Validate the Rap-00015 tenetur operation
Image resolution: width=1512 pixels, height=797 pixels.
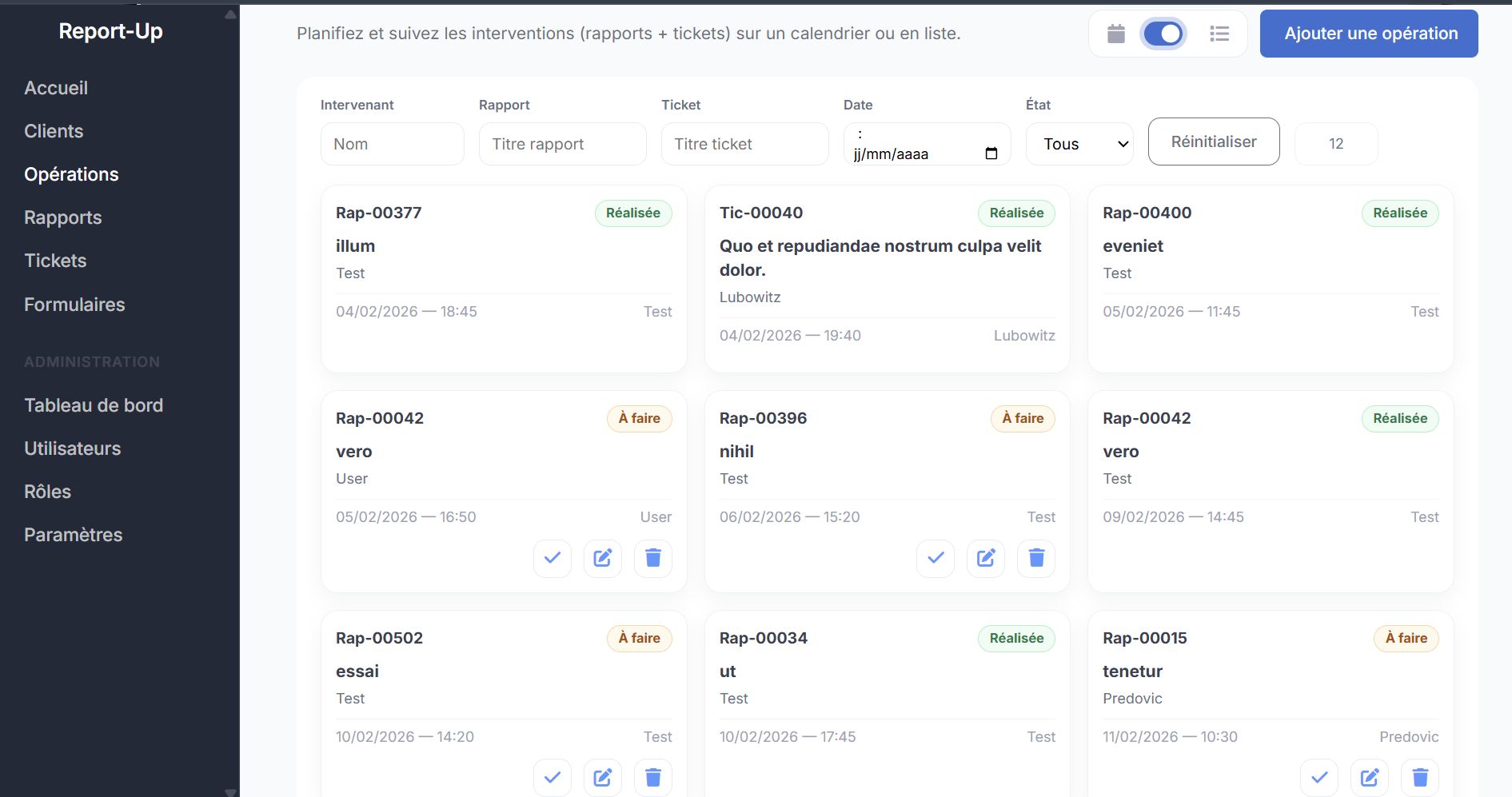tap(1319, 777)
